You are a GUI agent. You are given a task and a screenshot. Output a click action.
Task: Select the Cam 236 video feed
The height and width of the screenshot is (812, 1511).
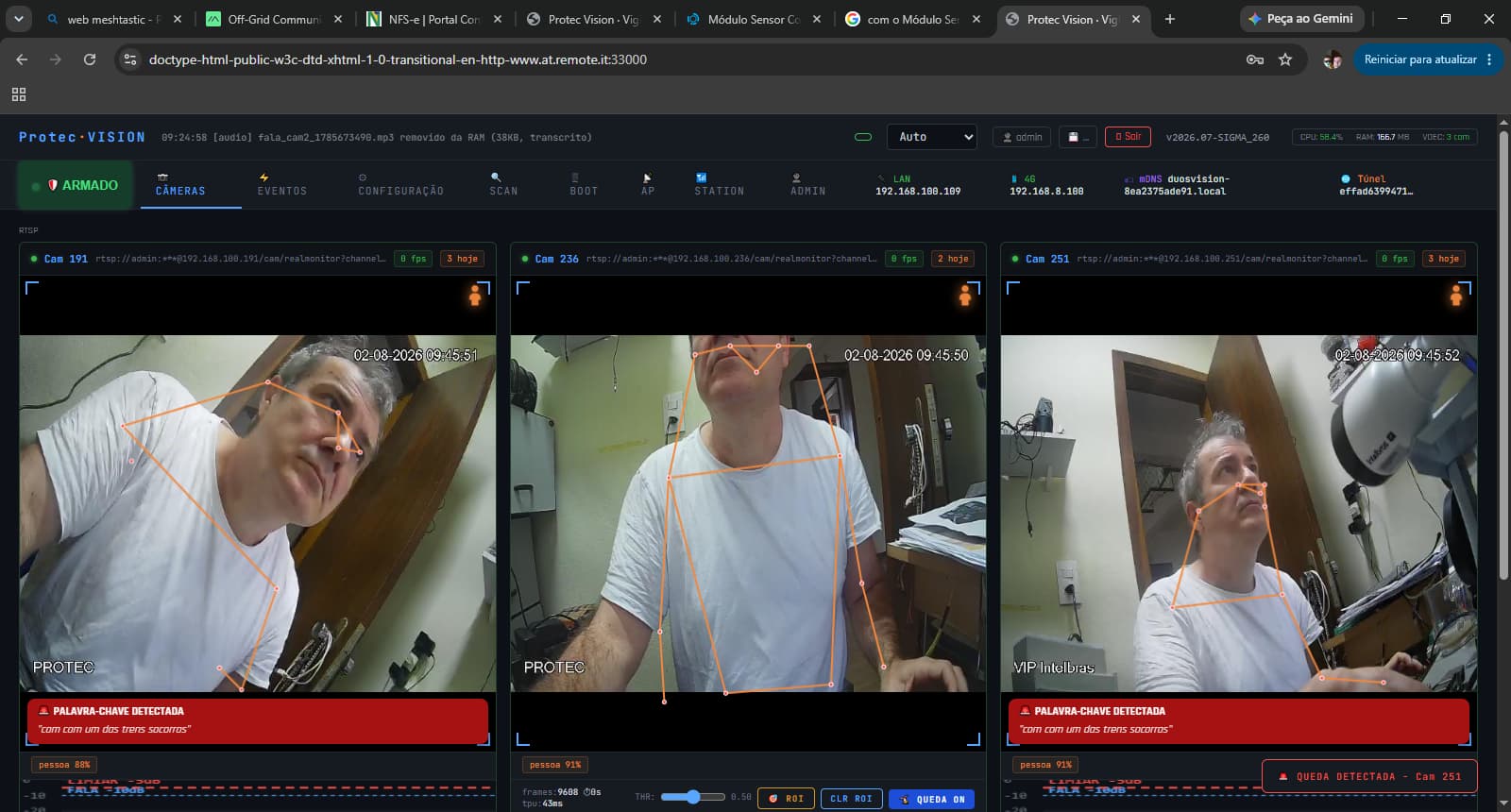pos(748,514)
